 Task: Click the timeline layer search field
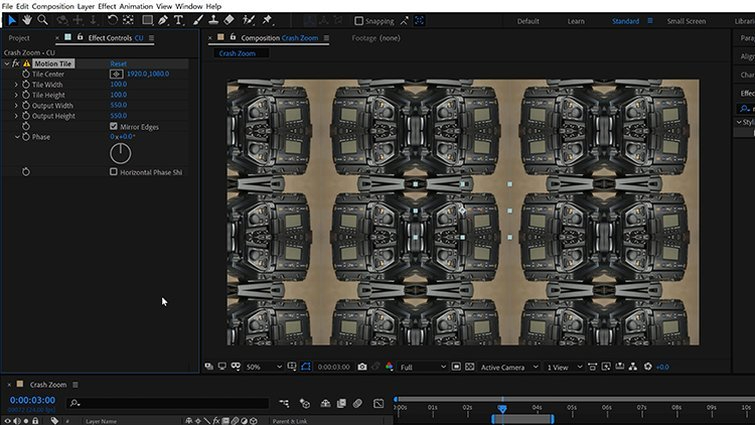[168, 403]
